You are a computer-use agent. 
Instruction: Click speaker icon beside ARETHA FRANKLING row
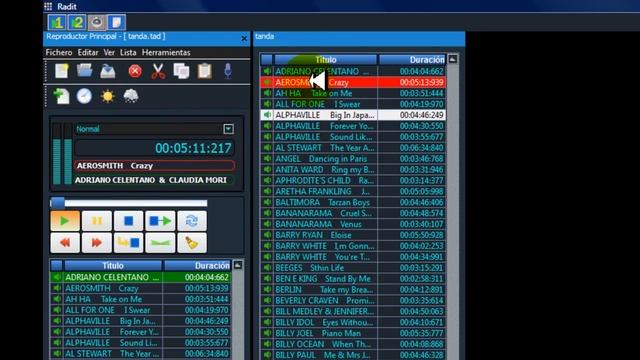(267, 191)
